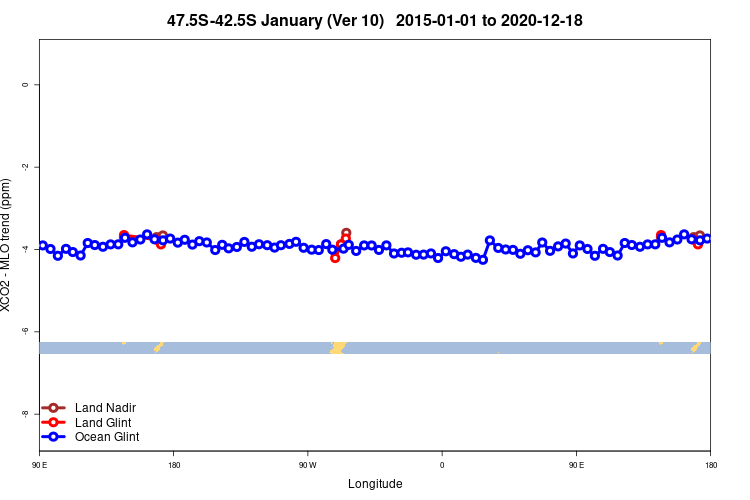Image resolution: width=750 pixels, height=500 pixels.
Task: Click the 'XCO2 - MLO trend (ppm)' y-axis label
Action: click(x=5, y=245)
